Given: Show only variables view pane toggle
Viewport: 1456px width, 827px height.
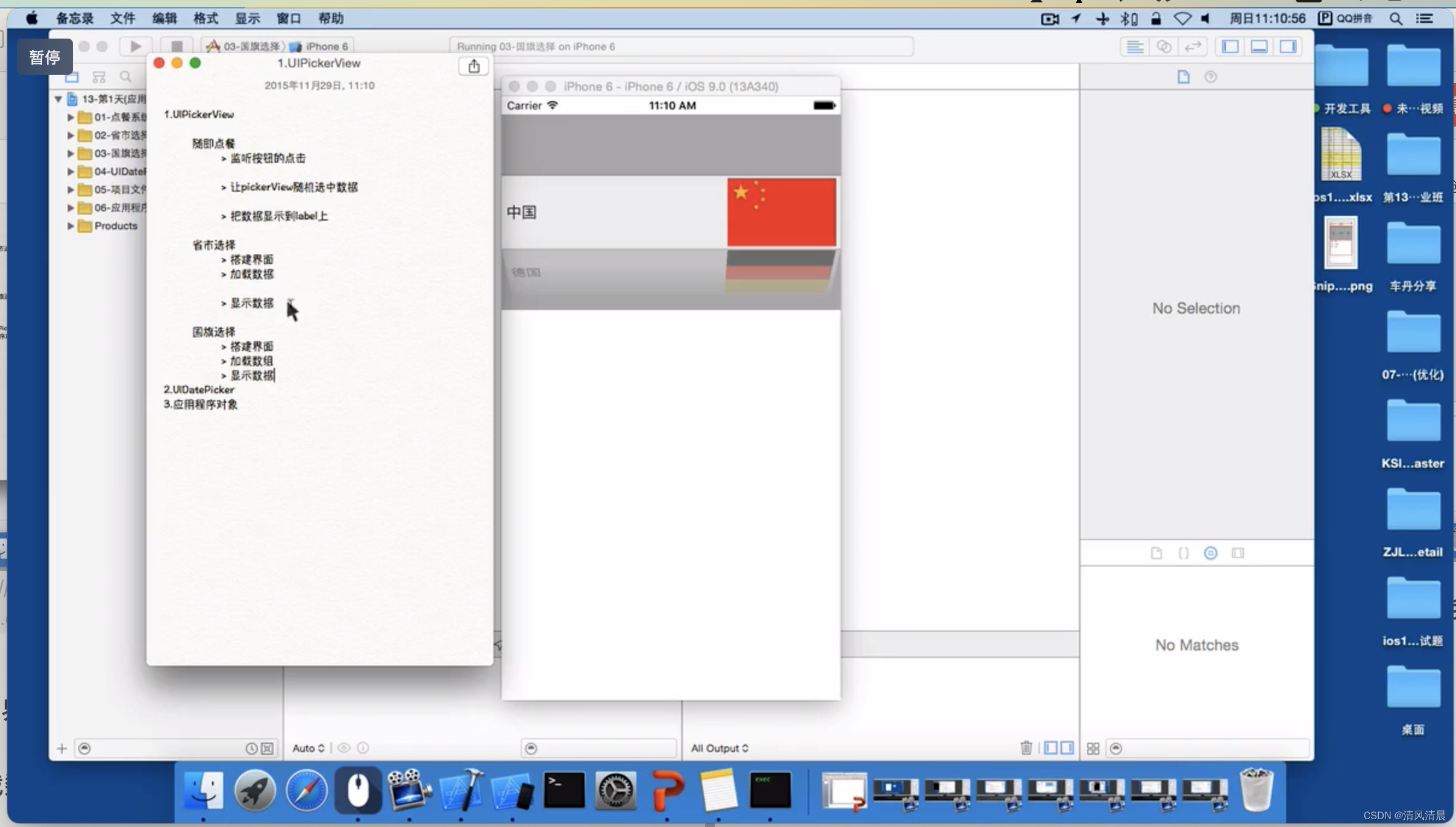Looking at the screenshot, I should click(1050, 748).
